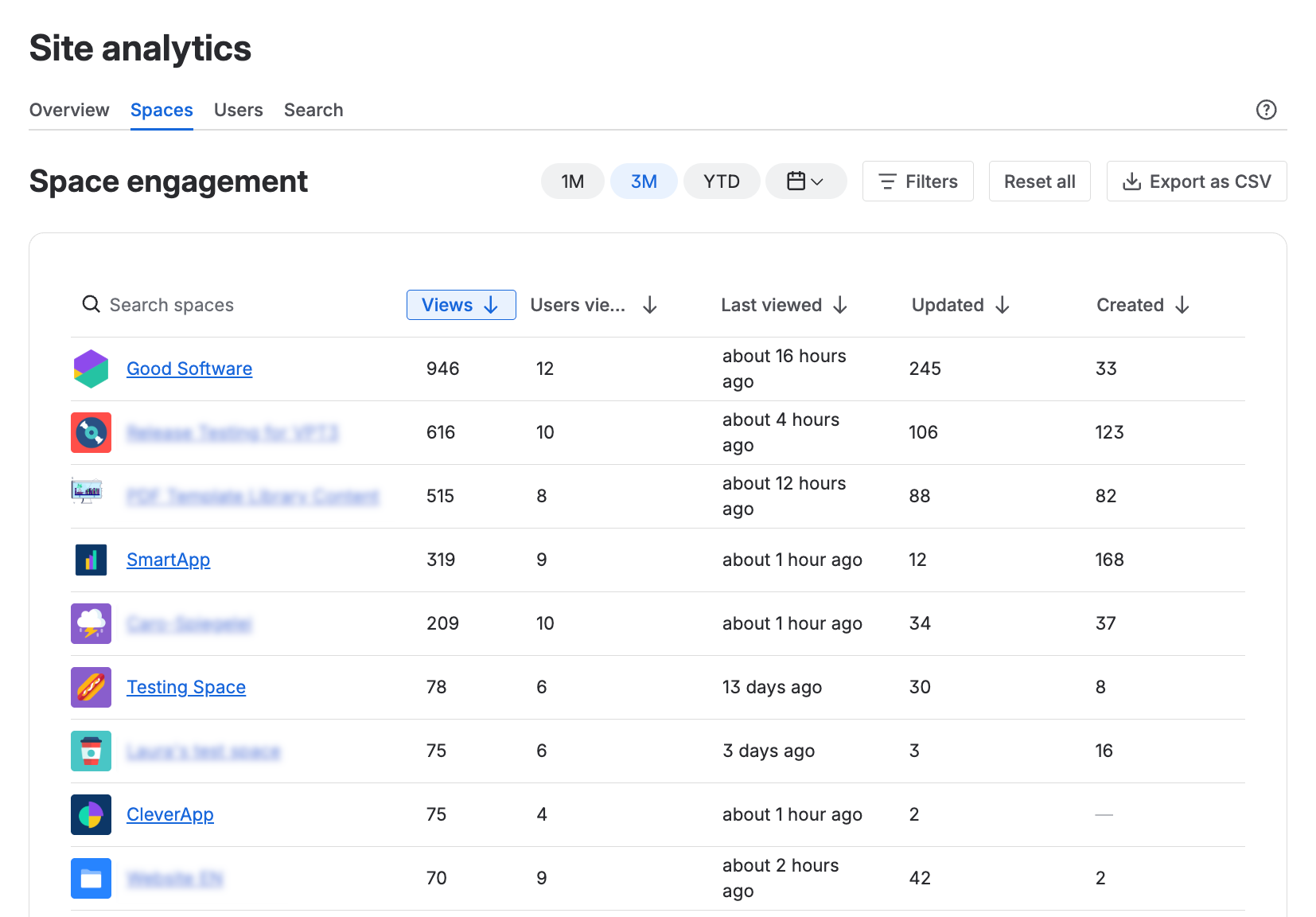
Task: Switch to YTD time range
Action: point(721,181)
